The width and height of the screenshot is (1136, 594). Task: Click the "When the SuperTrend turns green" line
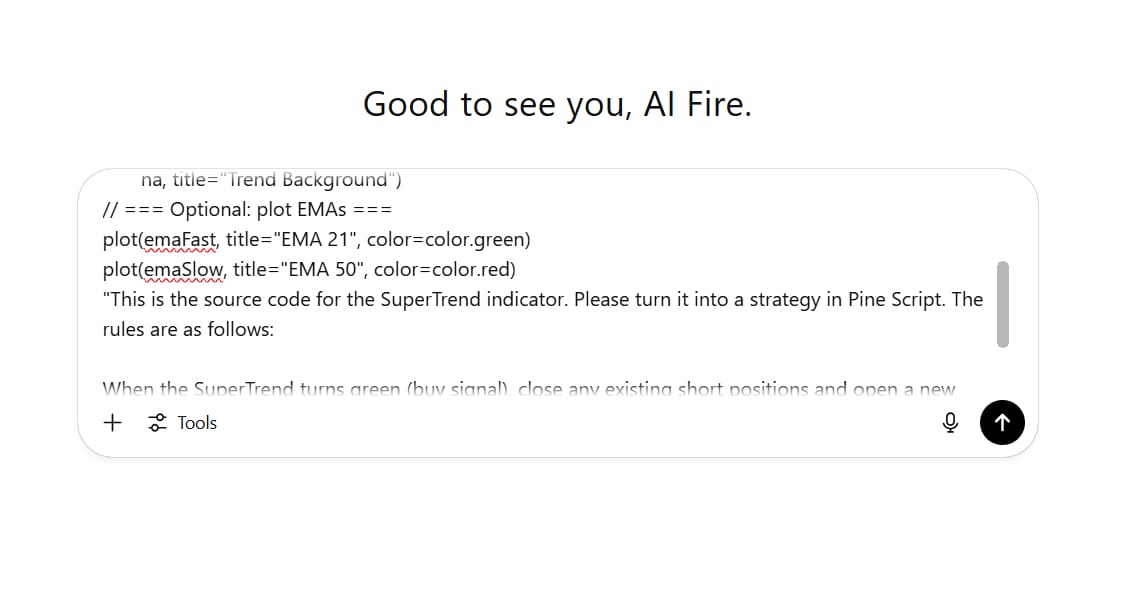click(x=529, y=389)
